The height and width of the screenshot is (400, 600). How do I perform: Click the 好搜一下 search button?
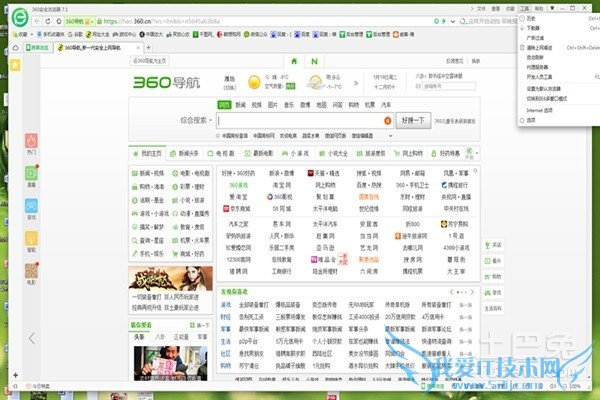(x=413, y=121)
